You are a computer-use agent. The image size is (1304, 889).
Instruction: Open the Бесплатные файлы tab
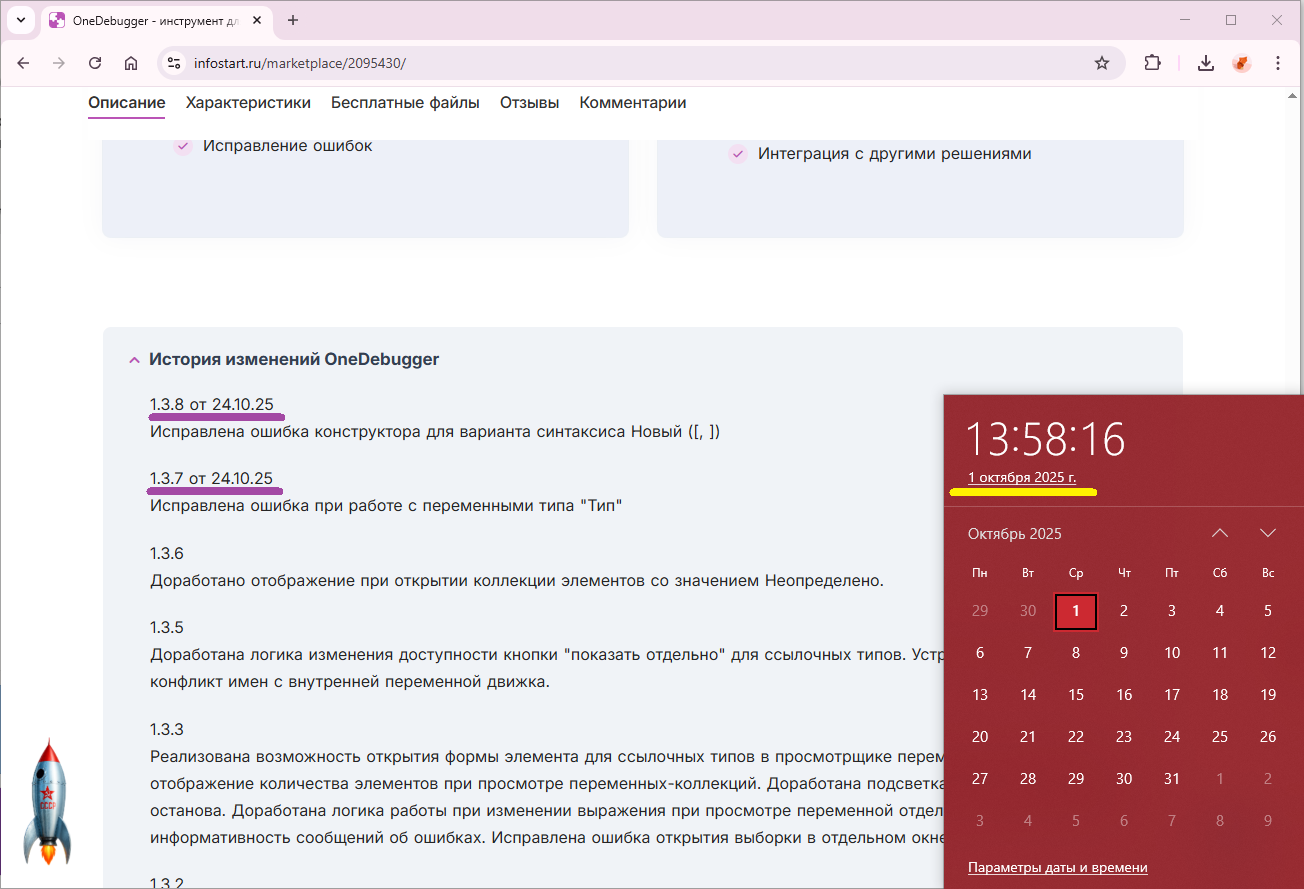(405, 103)
